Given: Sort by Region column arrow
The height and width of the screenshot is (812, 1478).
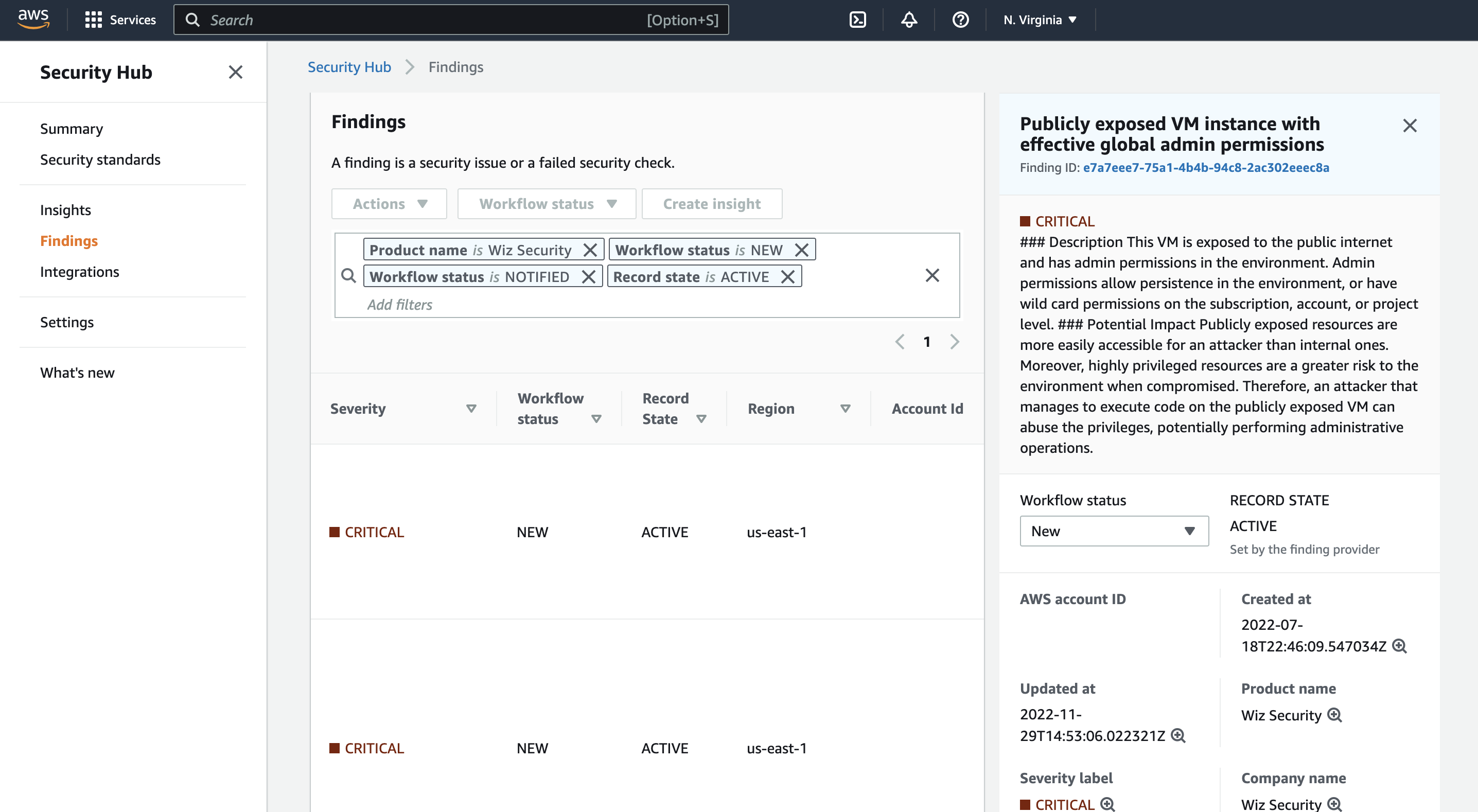Looking at the screenshot, I should 845,409.
